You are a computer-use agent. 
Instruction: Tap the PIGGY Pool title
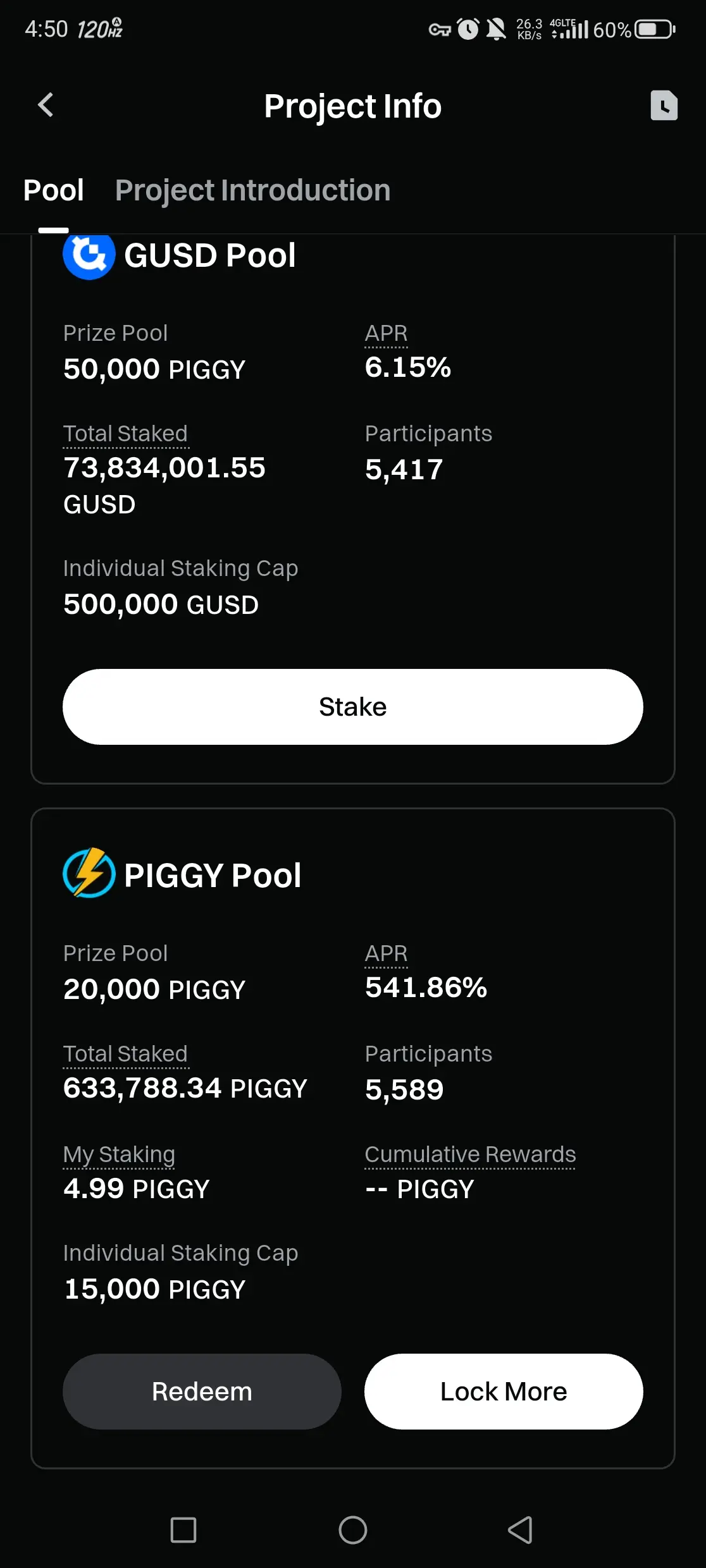click(x=213, y=876)
